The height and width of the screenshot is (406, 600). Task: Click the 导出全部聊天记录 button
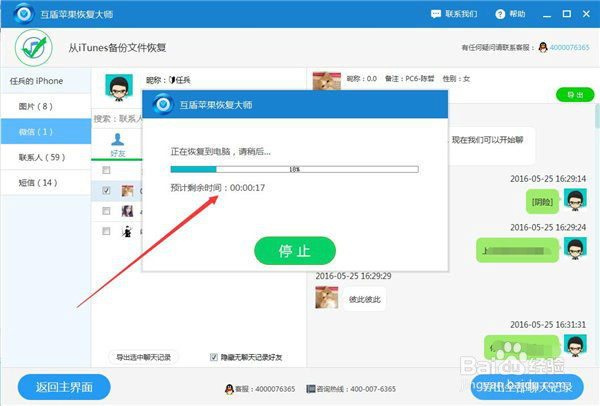527,387
